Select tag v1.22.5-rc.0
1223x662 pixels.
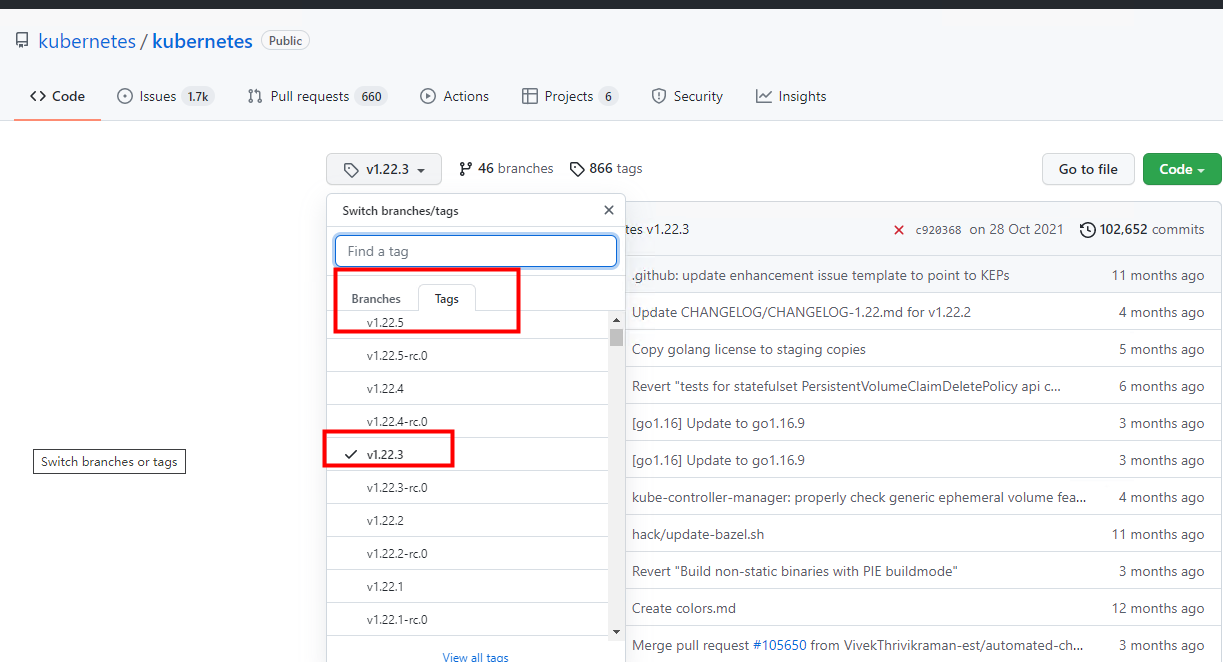tap(467, 355)
